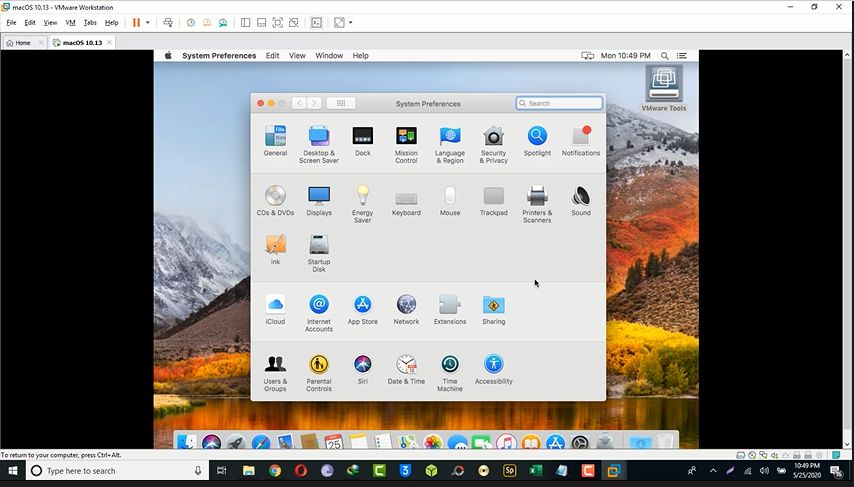The height and width of the screenshot is (487, 854).
Task: Open Printers & Scanners preferences
Action: point(537,204)
